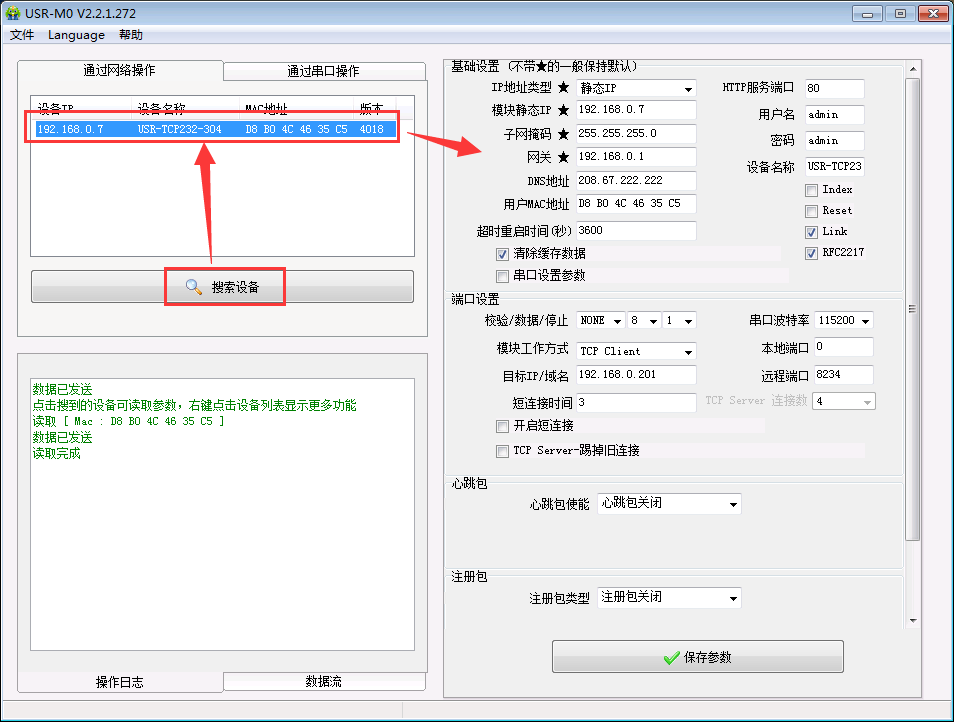Click the 目标IP/域名 input field

tap(636, 376)
